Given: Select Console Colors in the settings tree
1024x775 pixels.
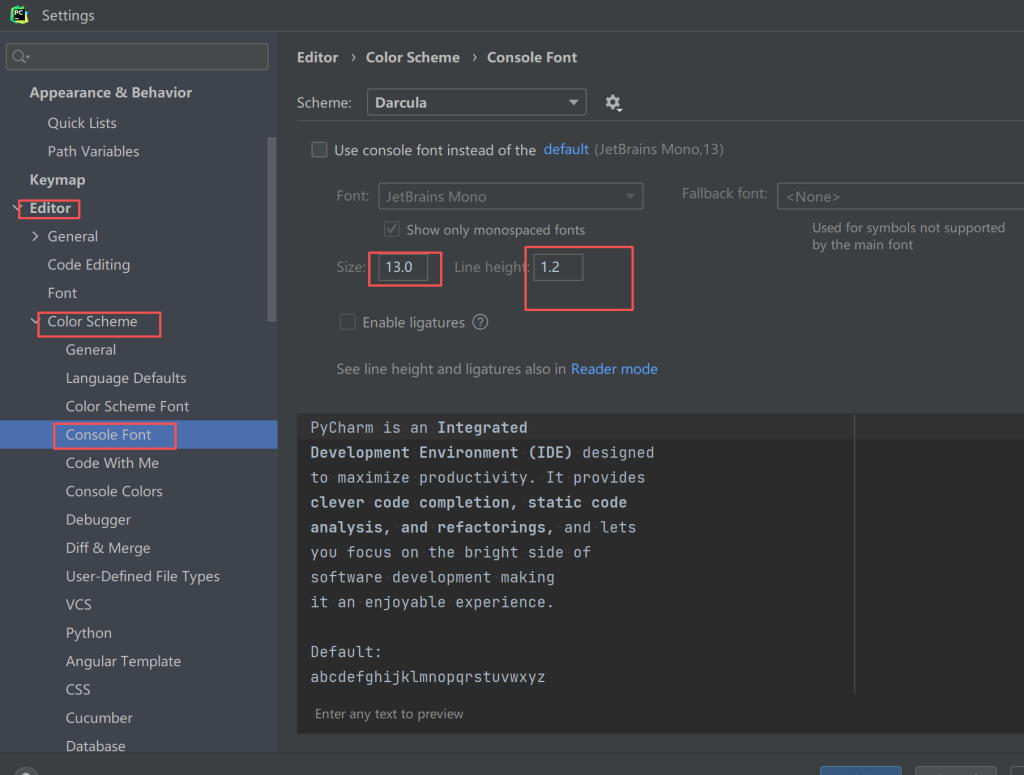Looking at the screenshot, I should (114, 491).
